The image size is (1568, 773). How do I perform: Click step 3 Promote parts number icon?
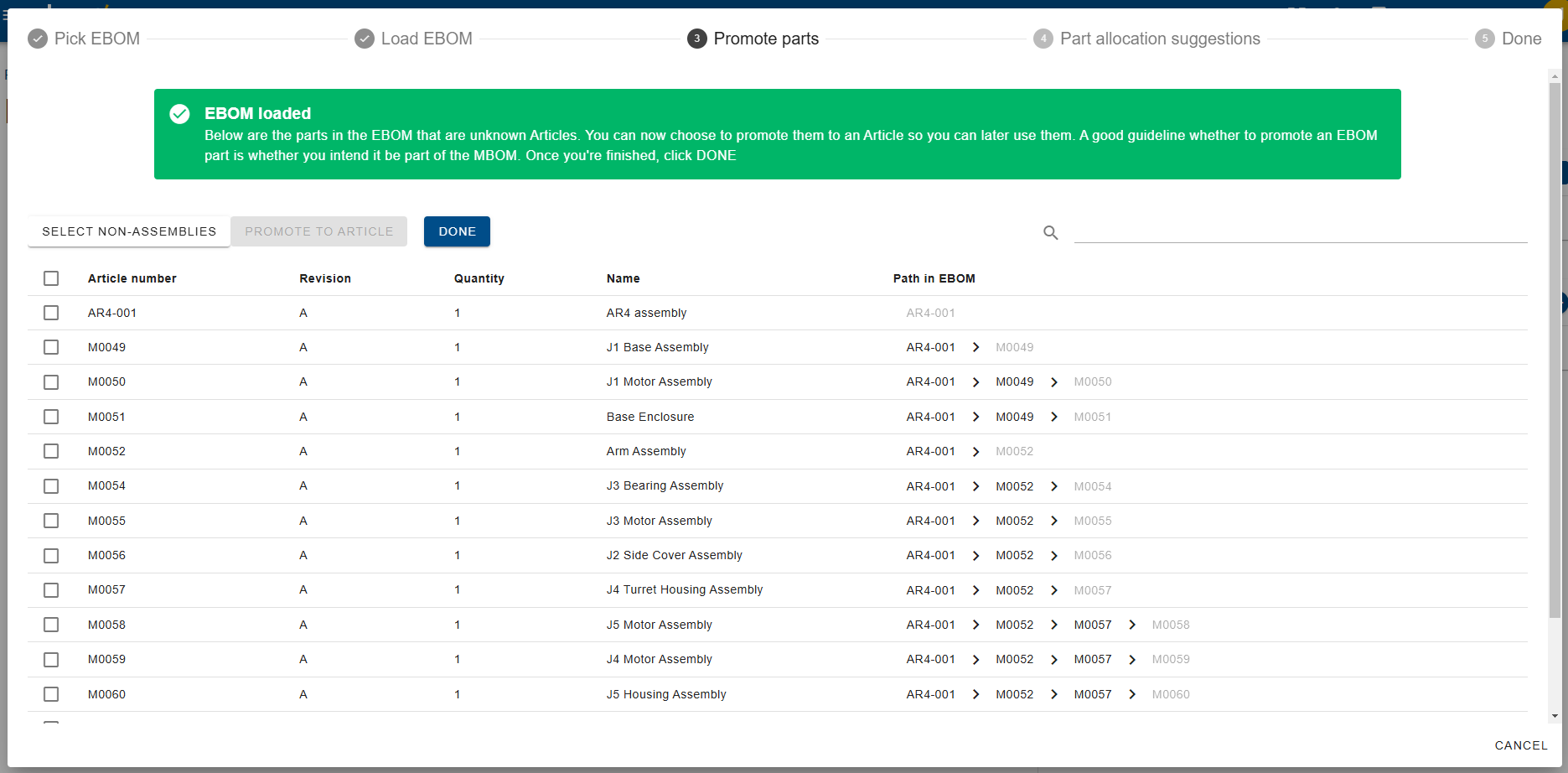(697, 39)
